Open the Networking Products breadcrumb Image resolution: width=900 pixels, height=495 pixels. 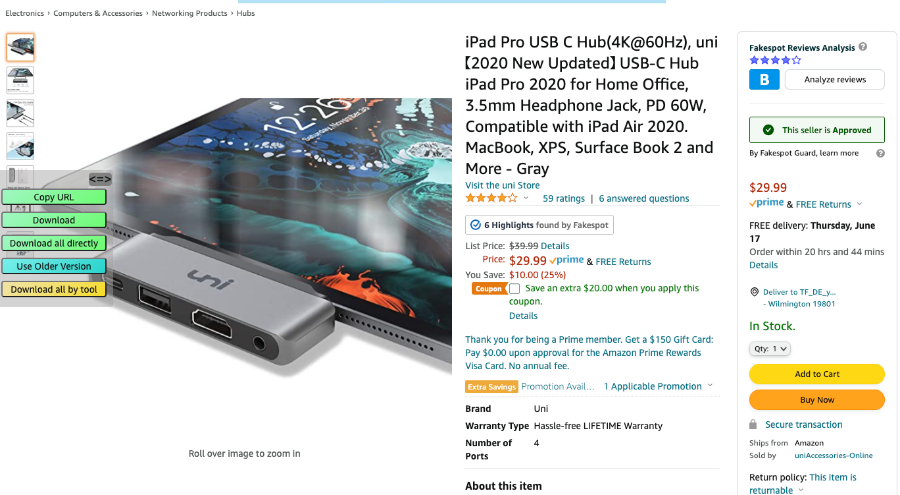(189, 13)
